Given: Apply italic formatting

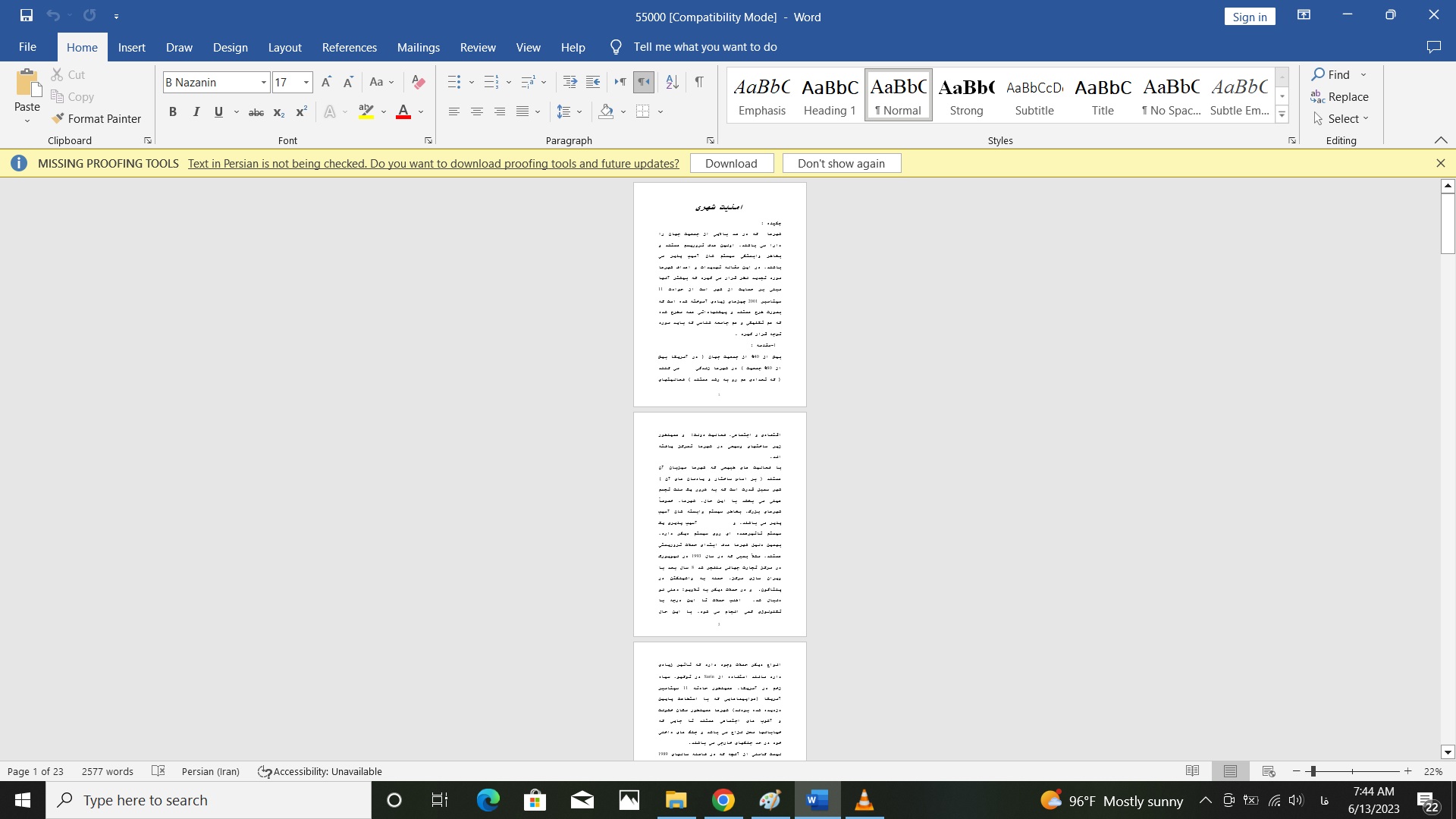Looking at the screenshot, I should click(x=195, y=111).
